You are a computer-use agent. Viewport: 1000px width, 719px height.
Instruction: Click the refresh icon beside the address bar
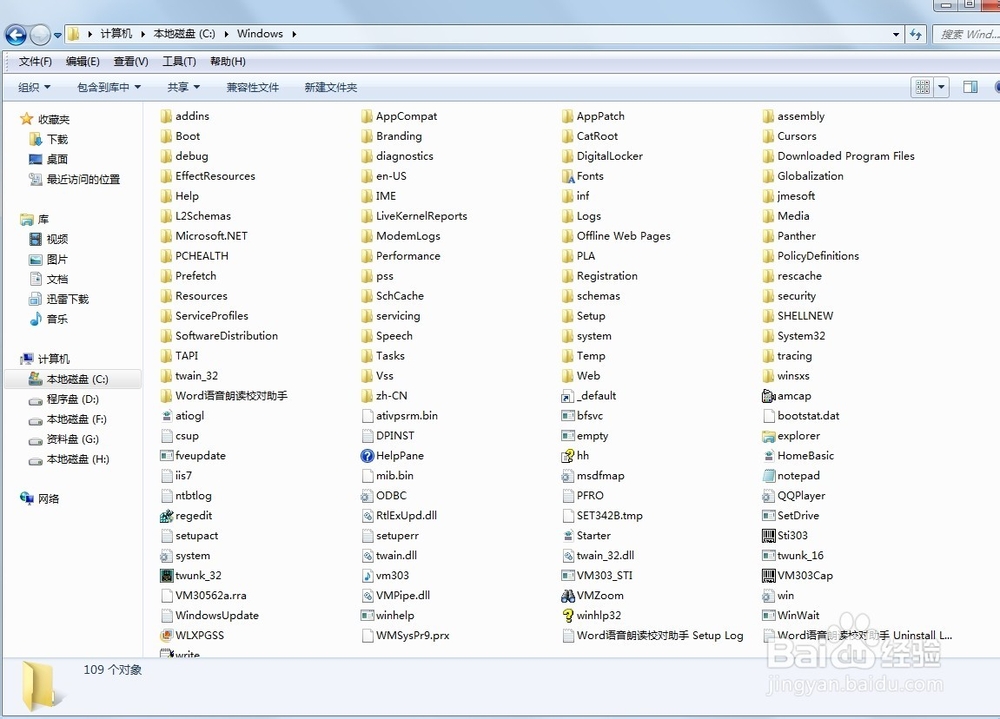tap(917, 33)
